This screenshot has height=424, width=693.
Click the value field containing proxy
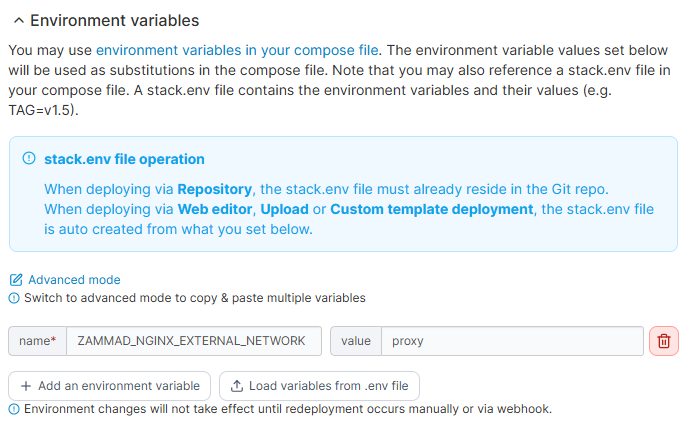point(511,341)
